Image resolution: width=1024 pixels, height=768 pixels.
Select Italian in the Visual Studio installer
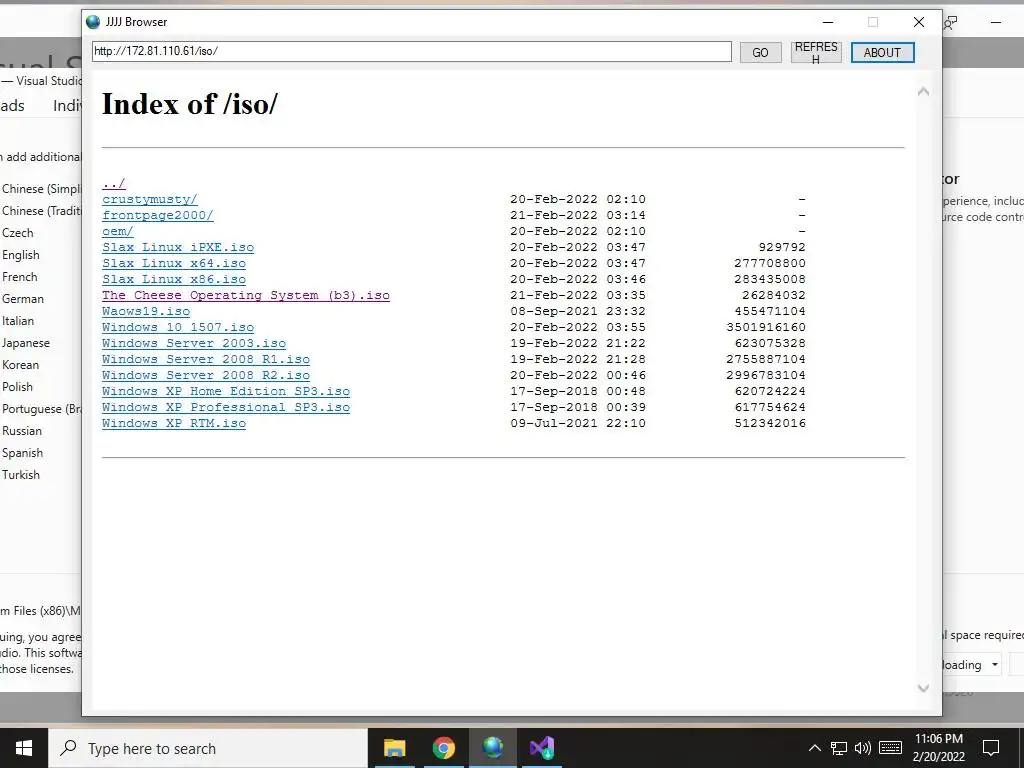[x=18, y=321]
